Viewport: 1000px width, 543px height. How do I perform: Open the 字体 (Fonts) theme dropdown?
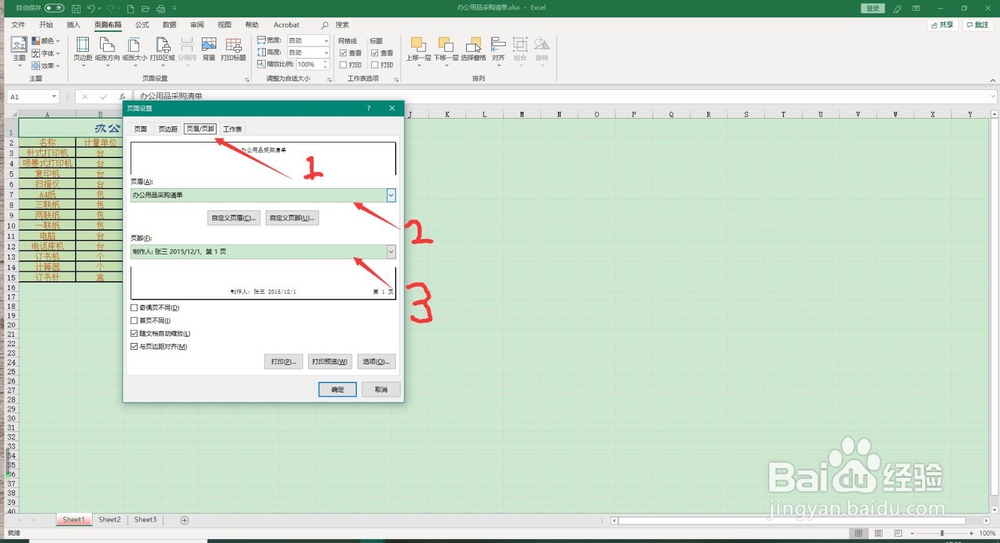(x=46, y=53)
